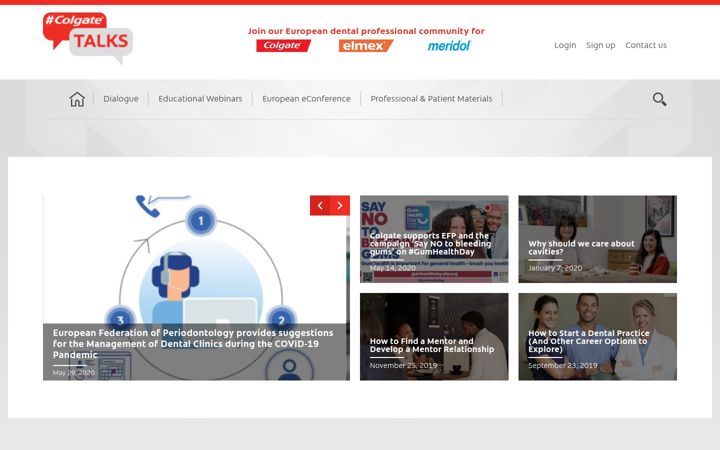
Task: Go to the home page icon
Action: [x=77, y=99]
